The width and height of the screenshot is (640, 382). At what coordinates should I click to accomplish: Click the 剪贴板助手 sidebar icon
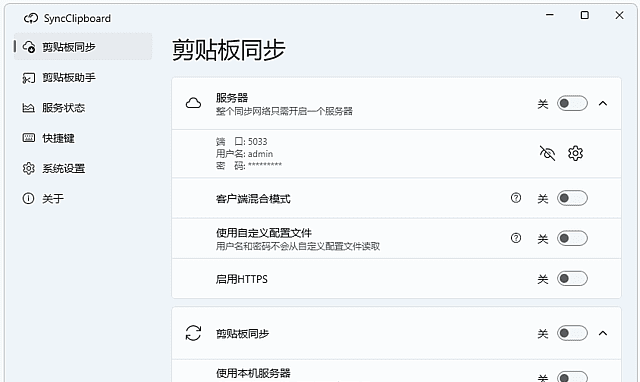coord(29,78)
